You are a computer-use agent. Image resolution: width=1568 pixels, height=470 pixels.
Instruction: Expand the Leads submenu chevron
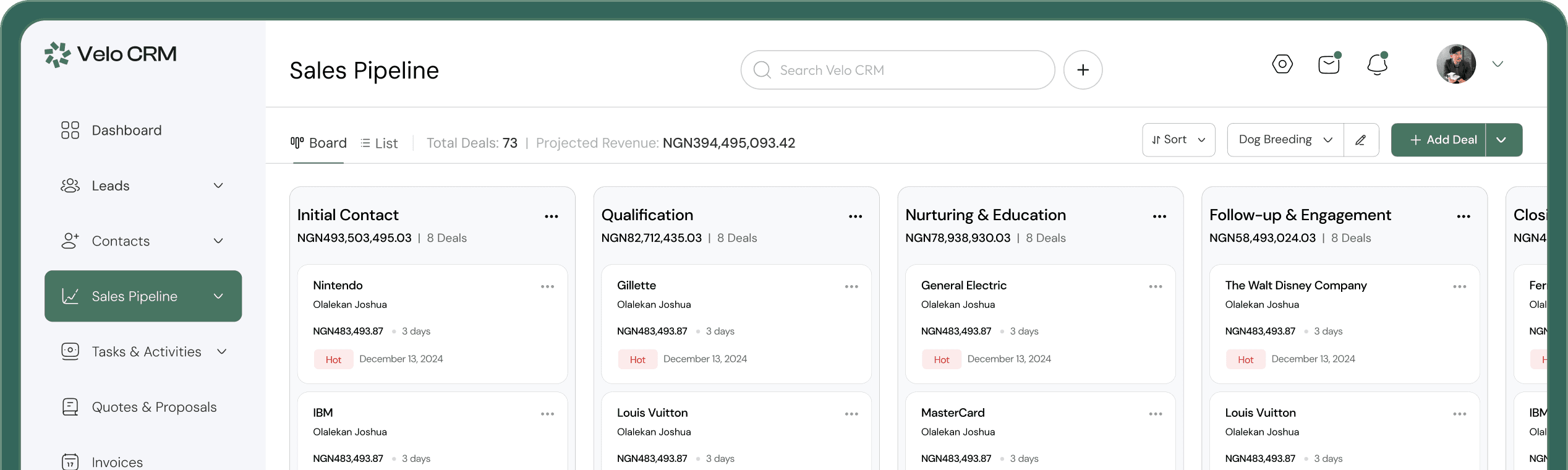click(218, 186)
